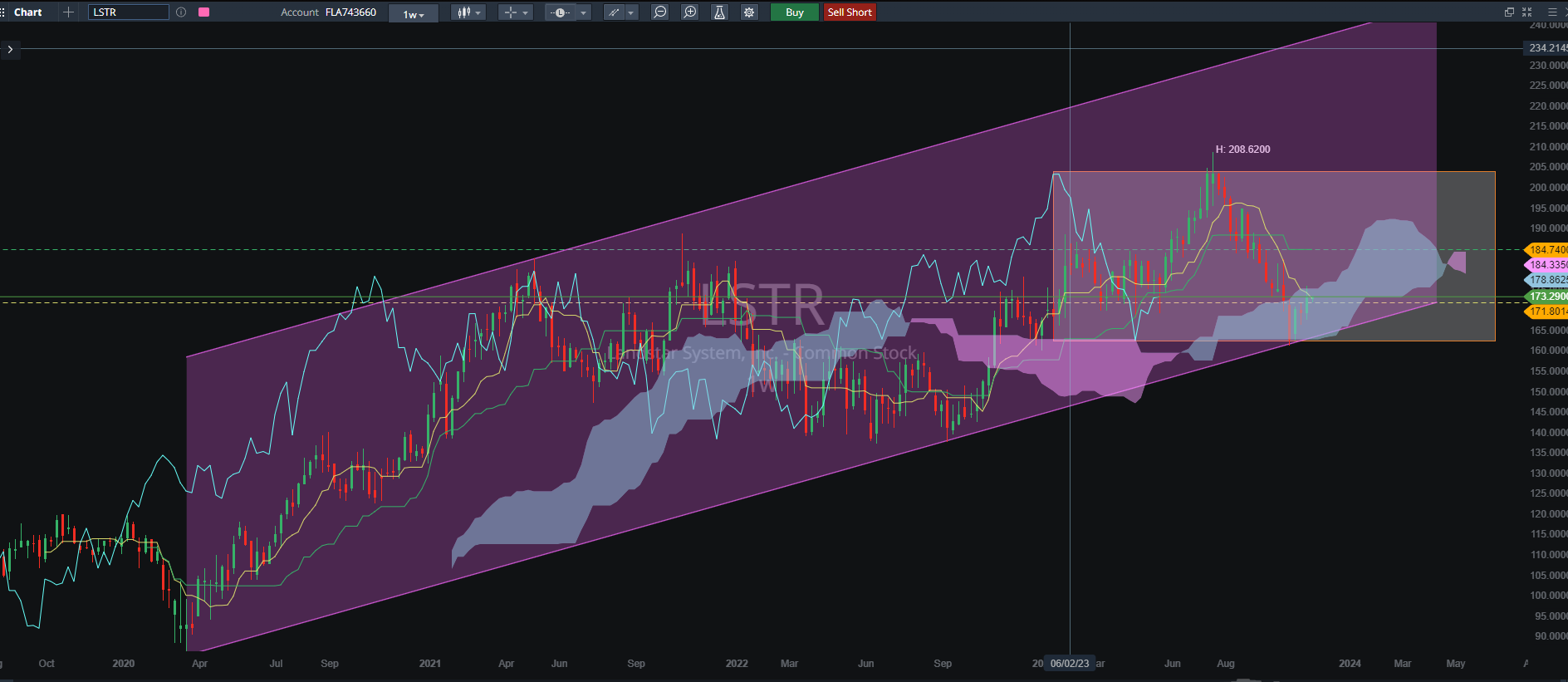Image resolution: width=1568 pixels, height=682 pixels.
Task: Toggle the crosshair cursor tool
Action: tap(511, 12)
